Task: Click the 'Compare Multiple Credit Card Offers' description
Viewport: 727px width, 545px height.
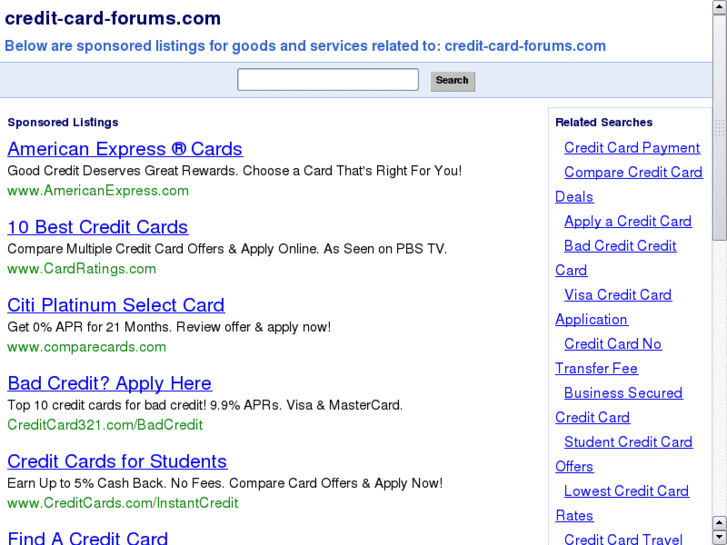Action: point(227,249)
